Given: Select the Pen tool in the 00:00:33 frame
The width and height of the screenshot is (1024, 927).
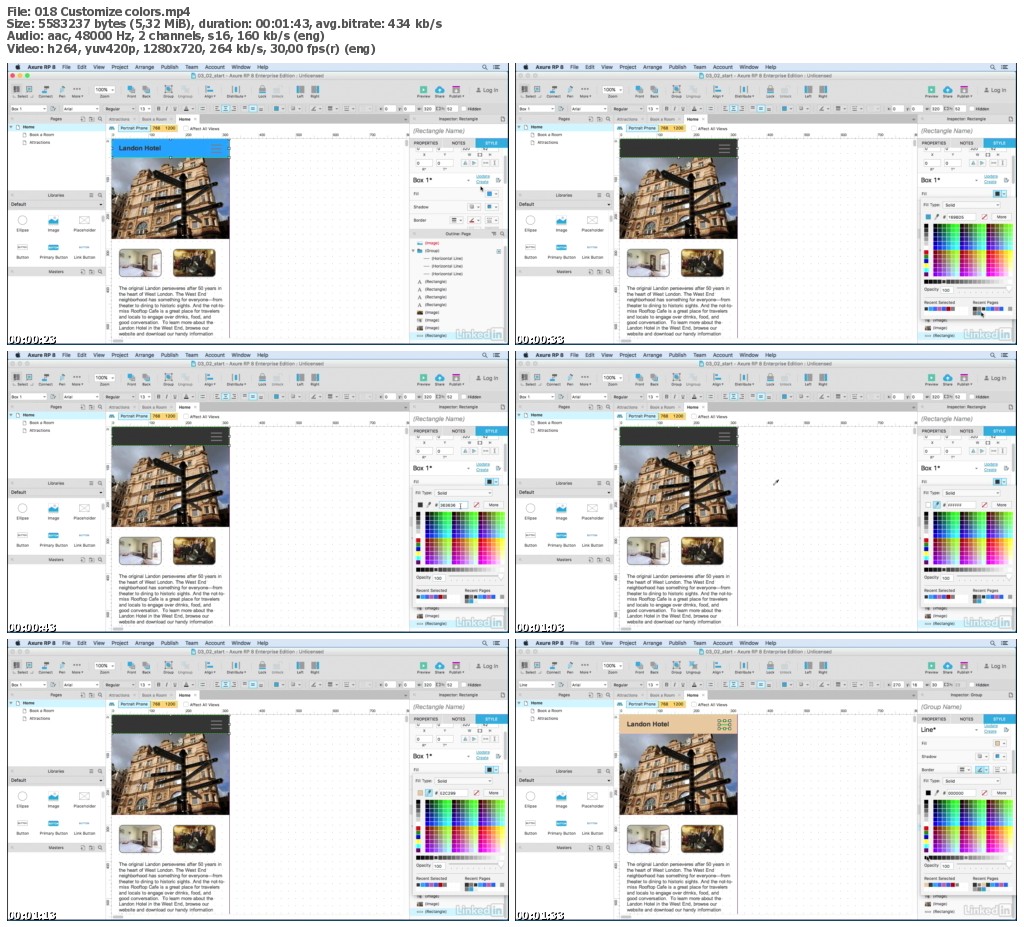Looking at the screenshot, I should point(570,90).
